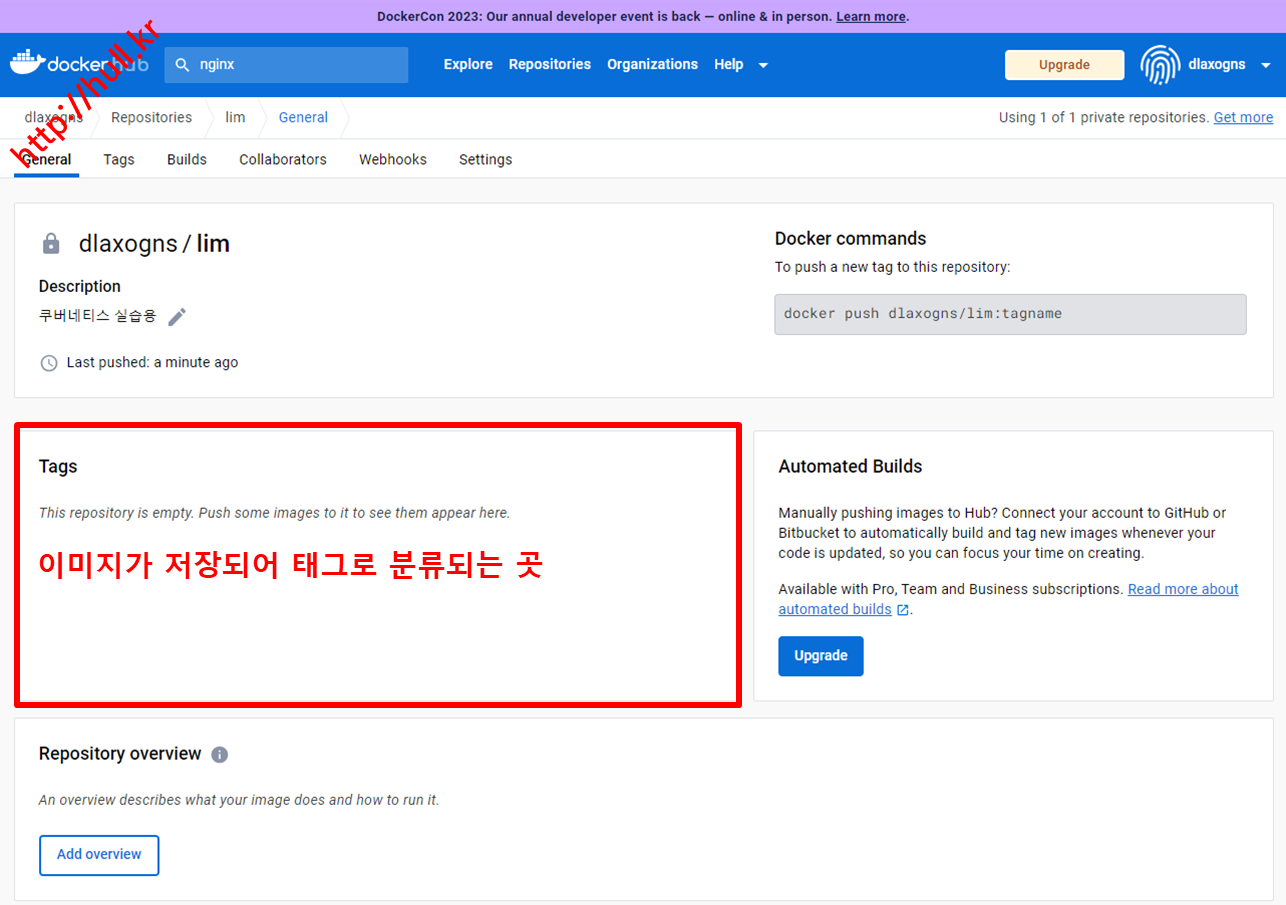1286x905 pixels.
Task: Click the Docker Hub whale logo
Action: pos(28,61)
